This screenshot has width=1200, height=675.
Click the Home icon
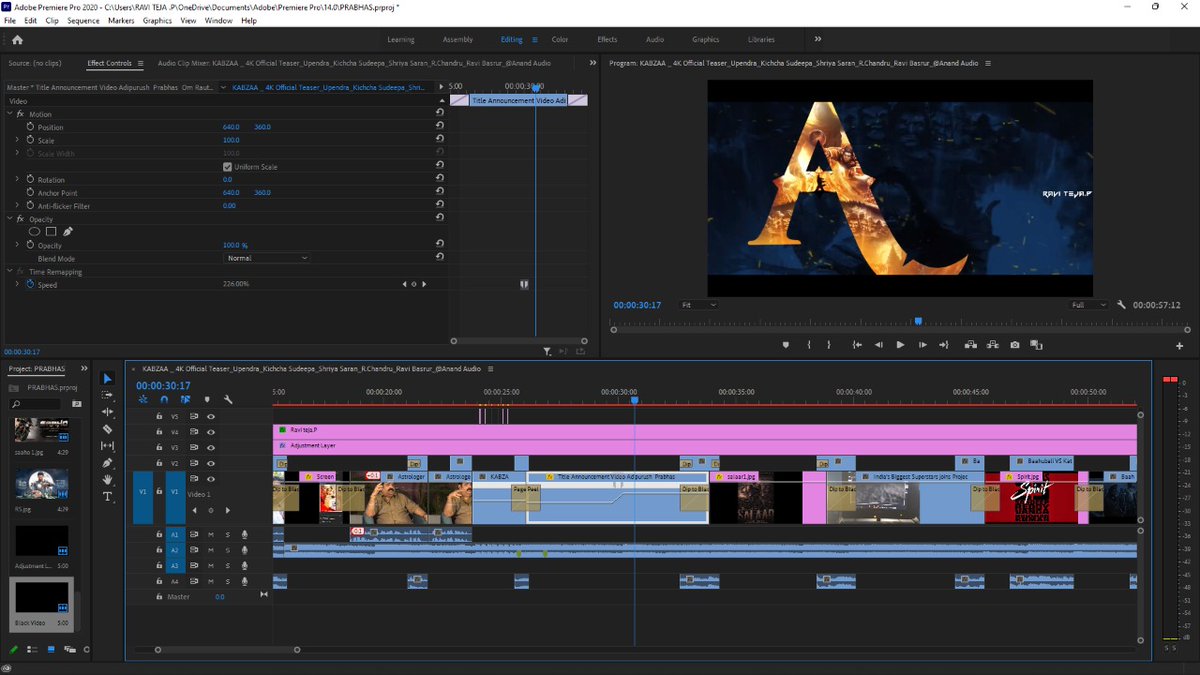point(17,40)
